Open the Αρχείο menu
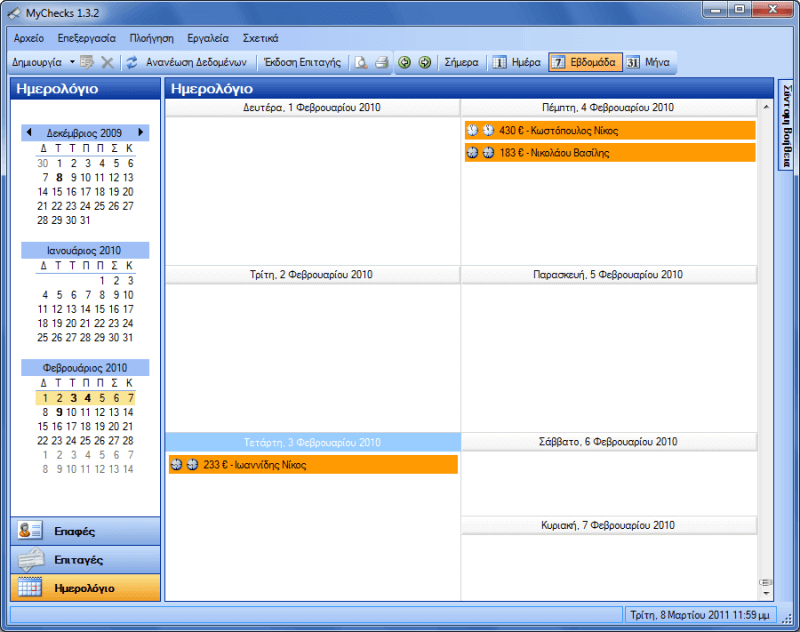The image size is (800, 632). point(29,37)
